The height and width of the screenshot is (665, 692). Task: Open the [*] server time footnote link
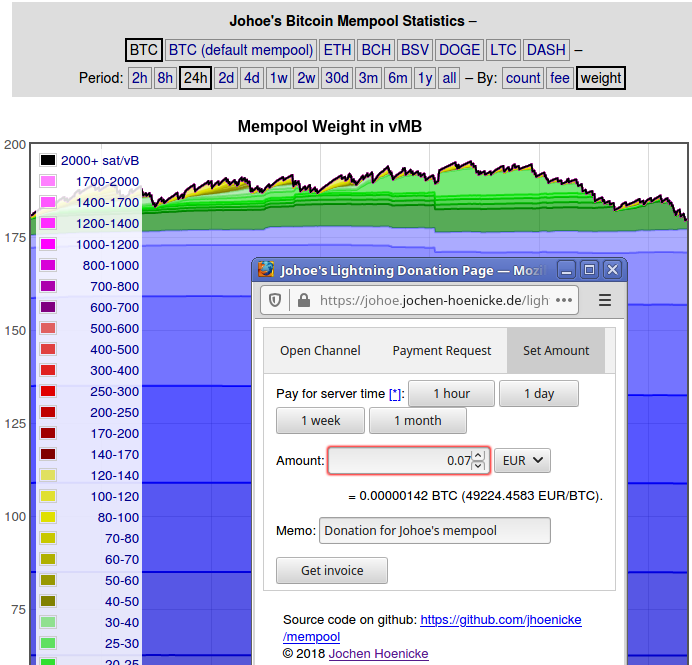click(x=395, y=394)
